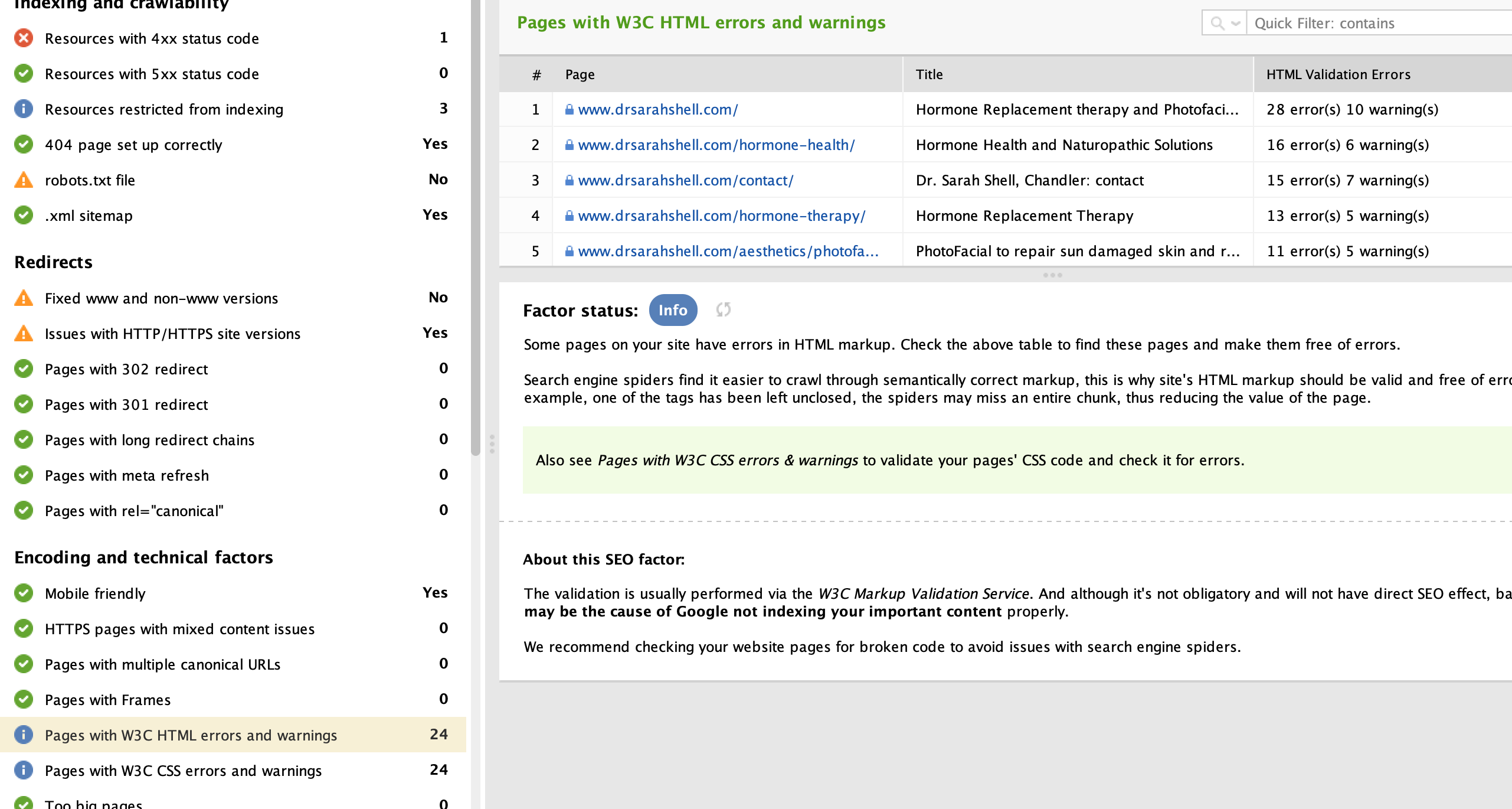Sort by HTML Validation Errors column header

(1338, 74)
